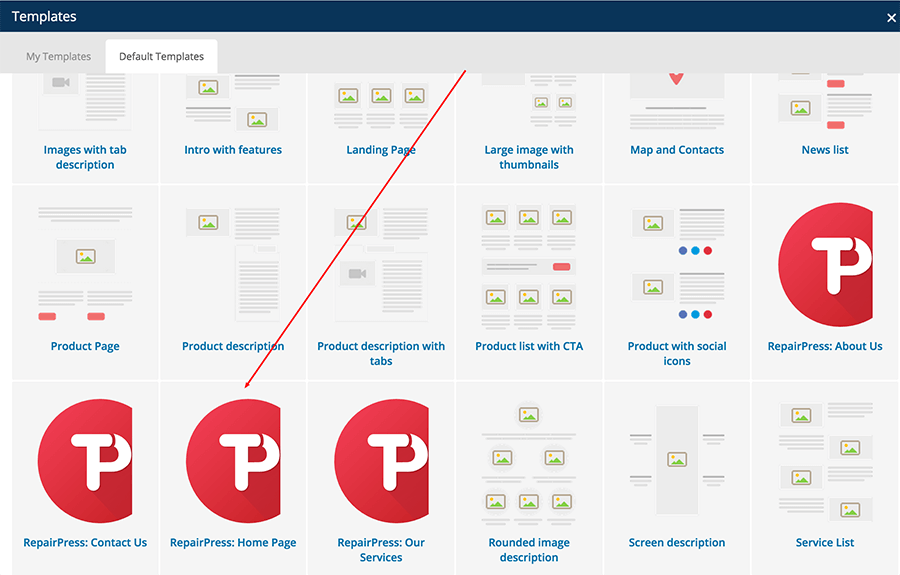
Task: Open the Rounded image description link
Action: (529, 550)
